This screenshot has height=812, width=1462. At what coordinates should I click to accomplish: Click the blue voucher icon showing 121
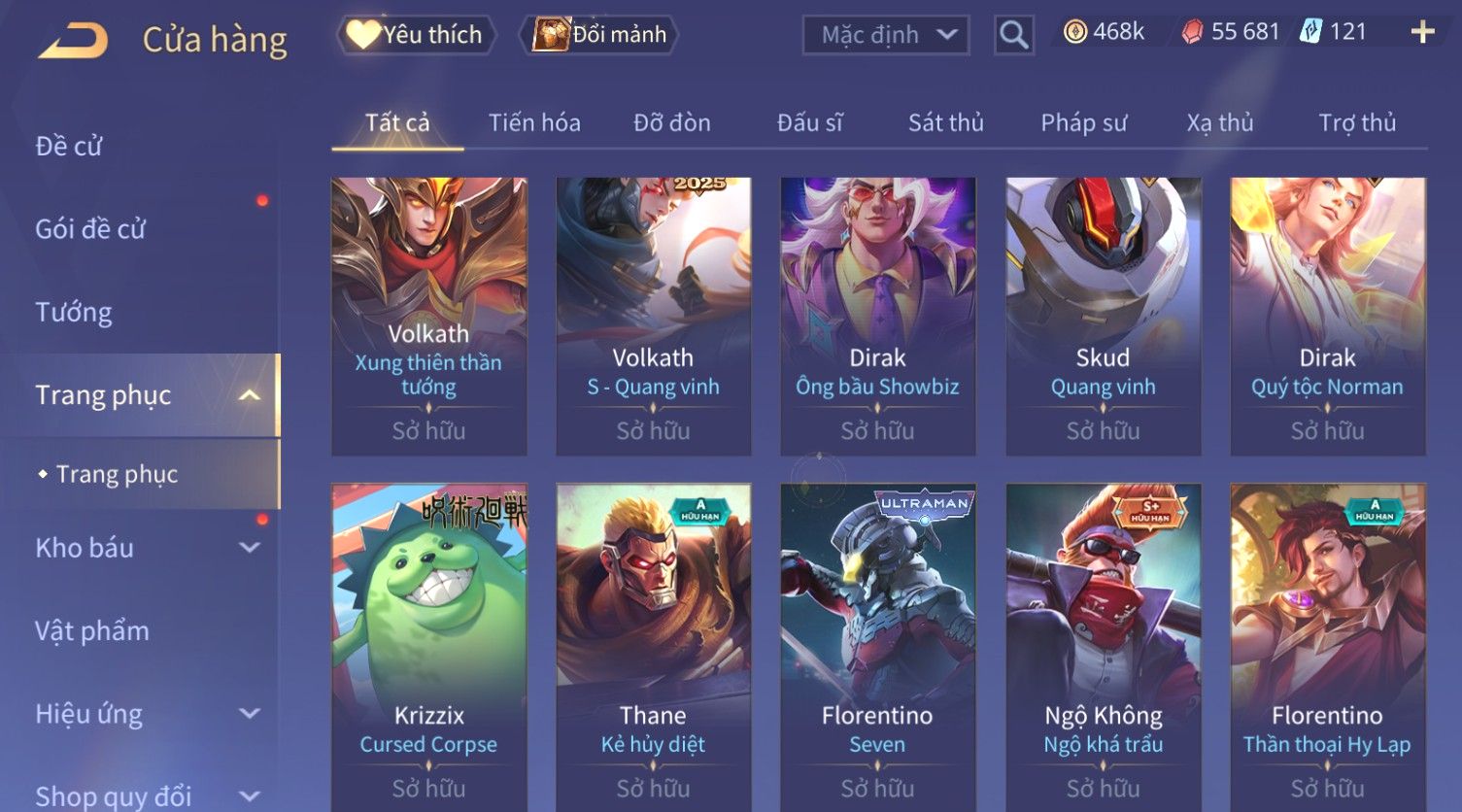tap(1311, 32)
